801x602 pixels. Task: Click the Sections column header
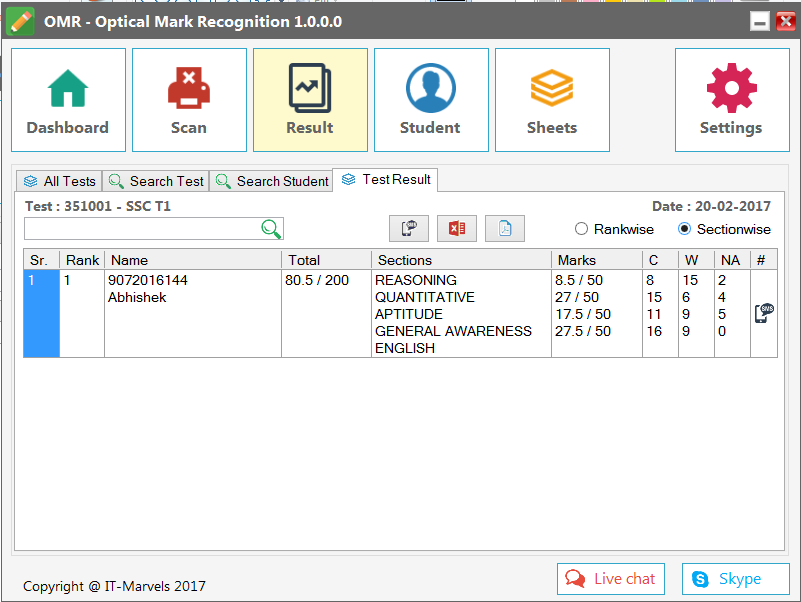coord(461,260)
